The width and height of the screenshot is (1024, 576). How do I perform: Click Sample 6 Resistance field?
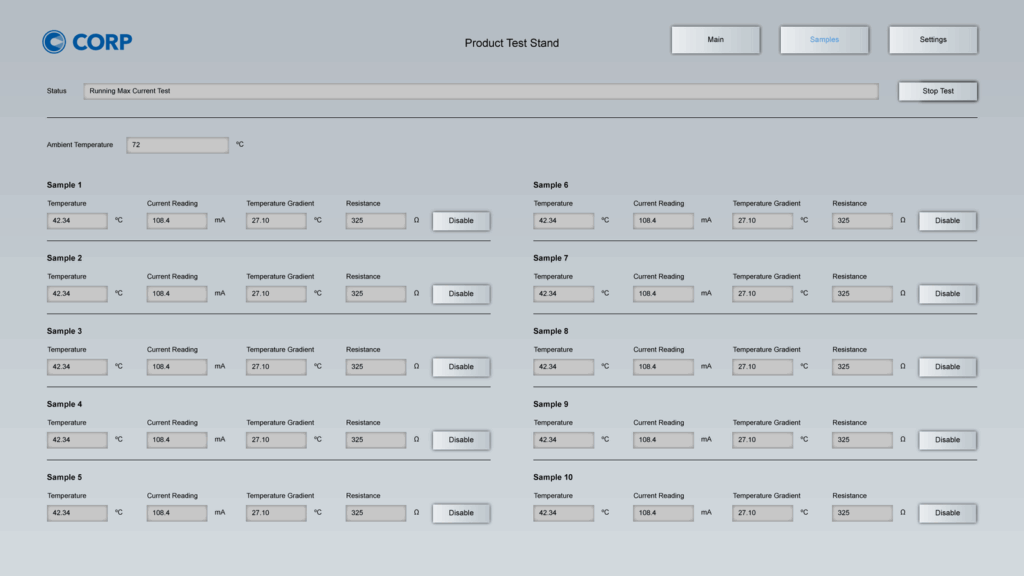(x=863, y=221)
